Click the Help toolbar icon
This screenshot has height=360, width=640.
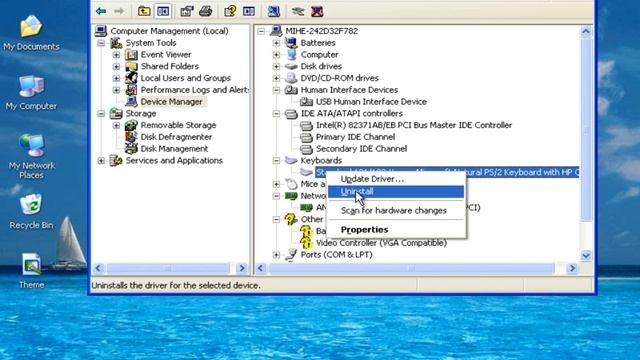pyautogui.click(x=230, y=11)
